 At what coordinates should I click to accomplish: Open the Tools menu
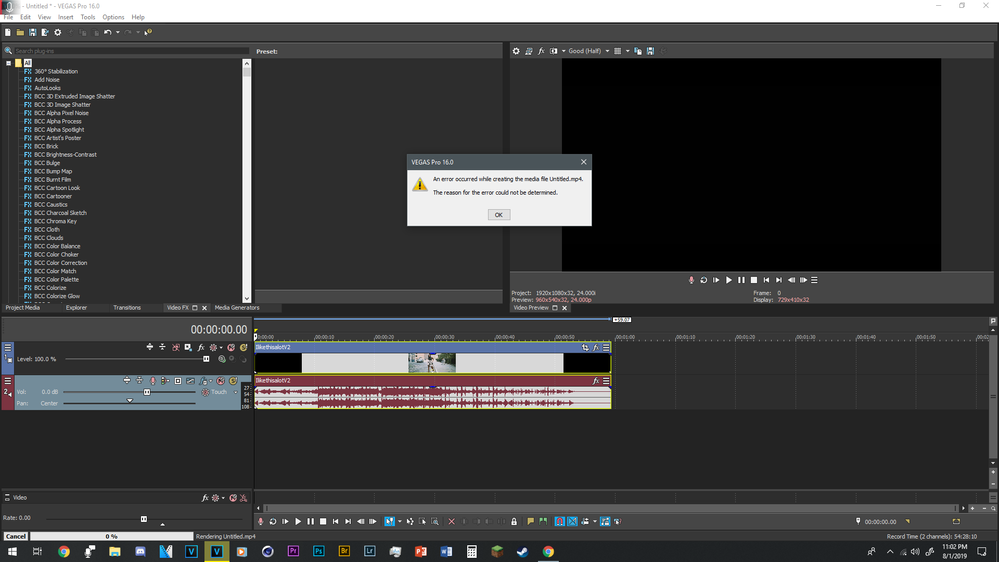[88, 17]
